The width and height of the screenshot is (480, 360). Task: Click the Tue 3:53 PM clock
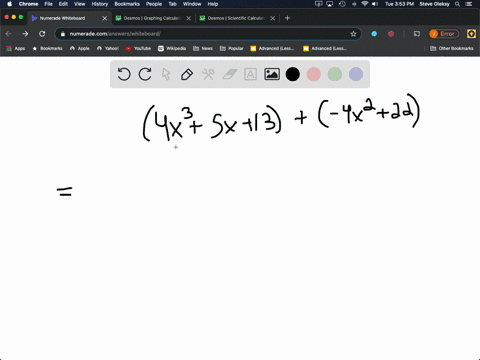[x=399, y=4]
